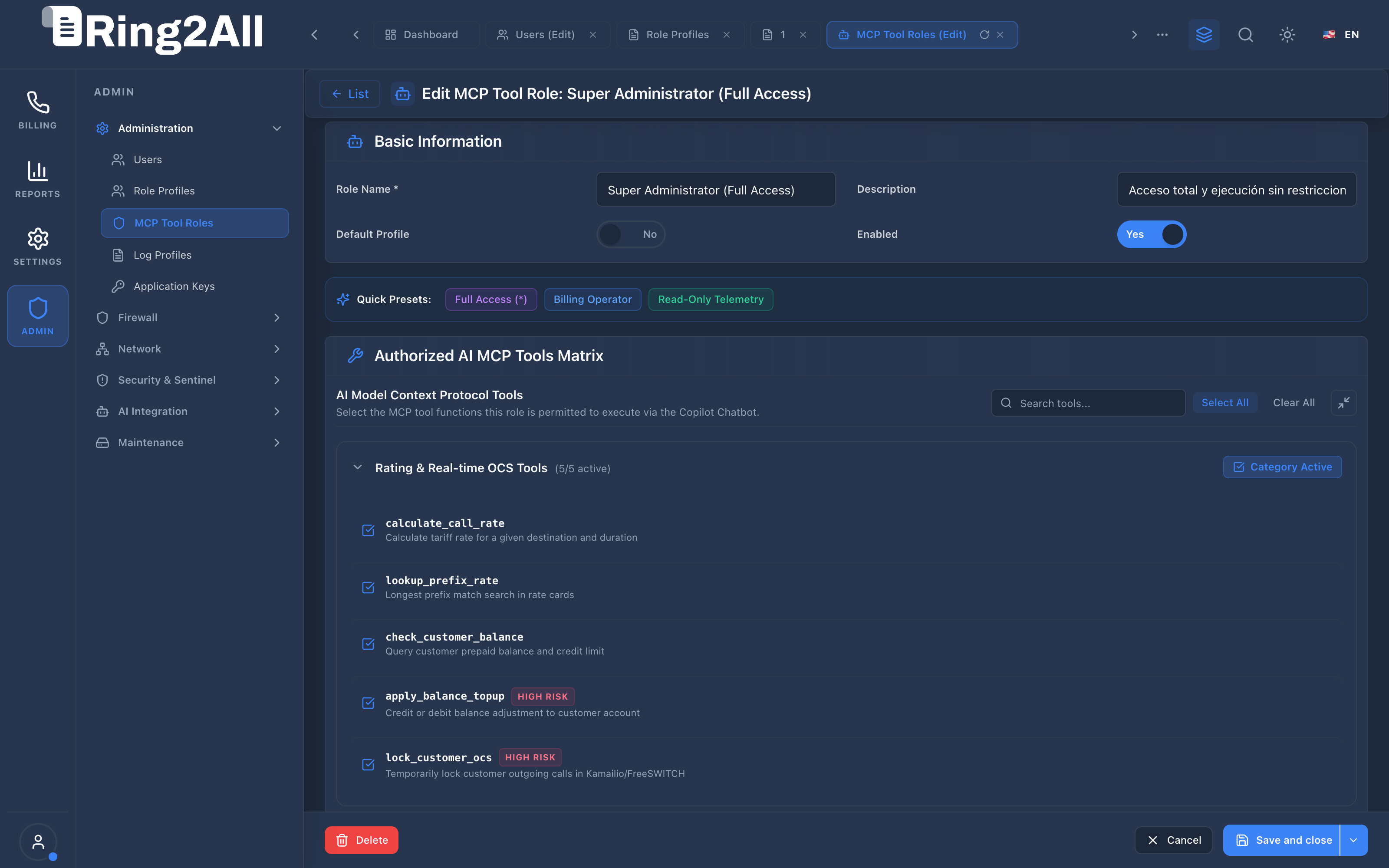Uncheck the calculate_call_rate tool
Screen dimensions: 1389x868
(369, 530)
